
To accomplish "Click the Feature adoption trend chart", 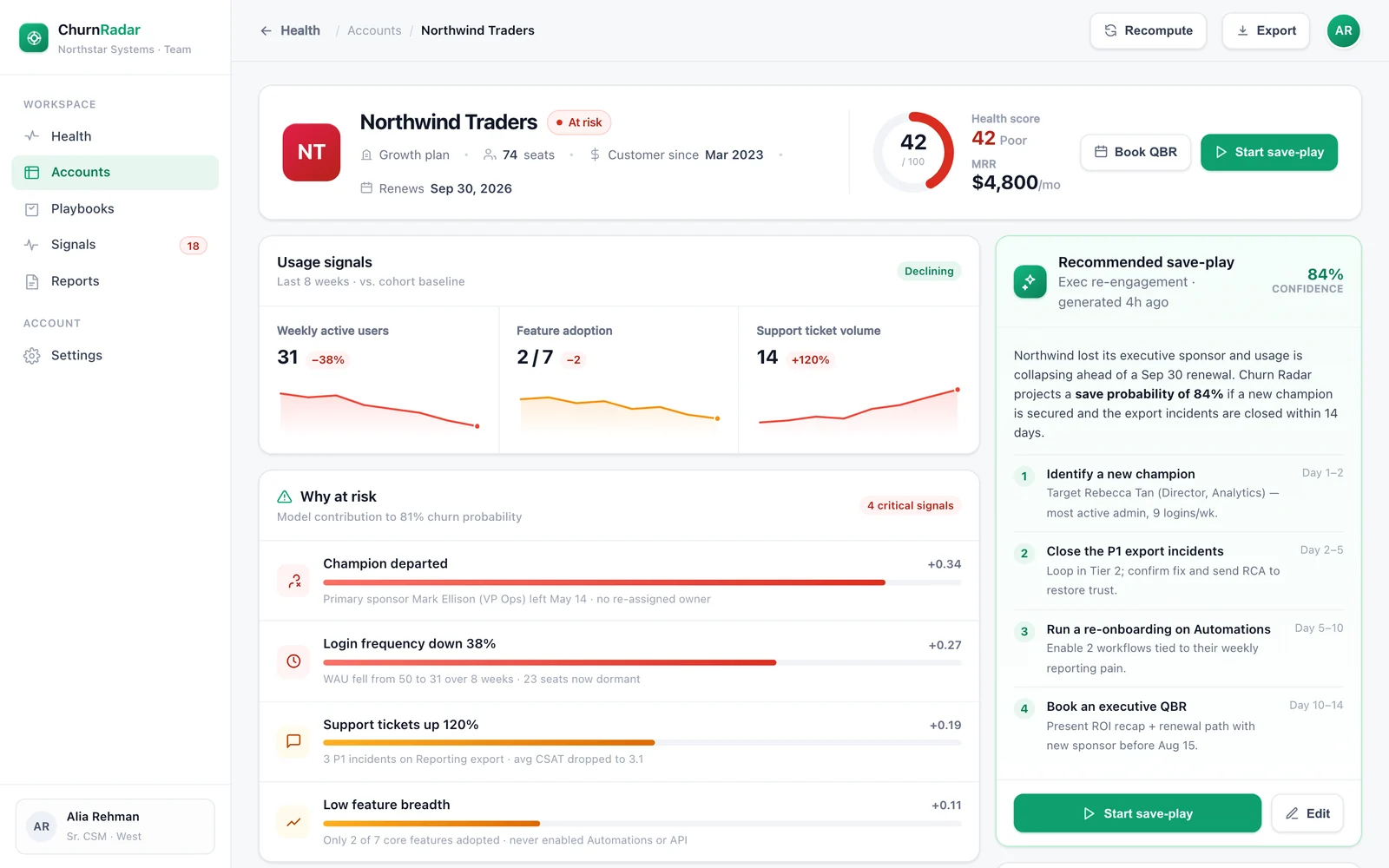I will point(619,410).
